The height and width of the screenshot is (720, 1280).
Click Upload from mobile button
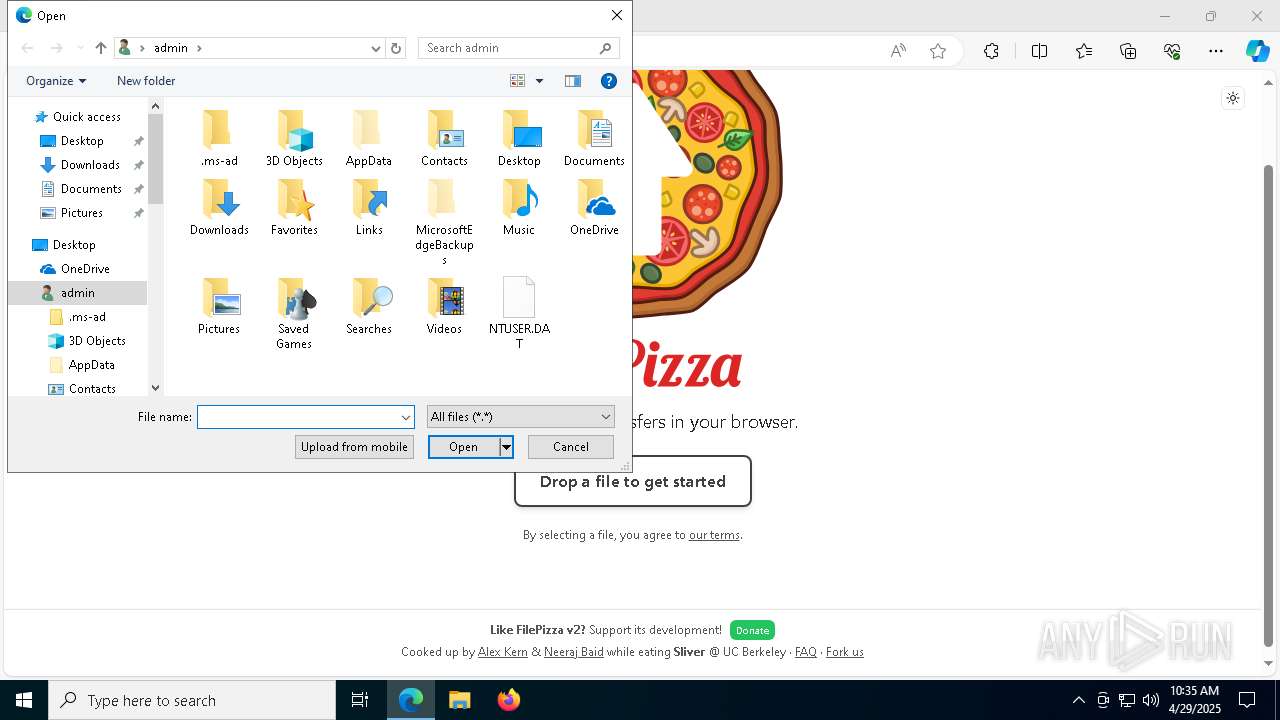(354, 447)
